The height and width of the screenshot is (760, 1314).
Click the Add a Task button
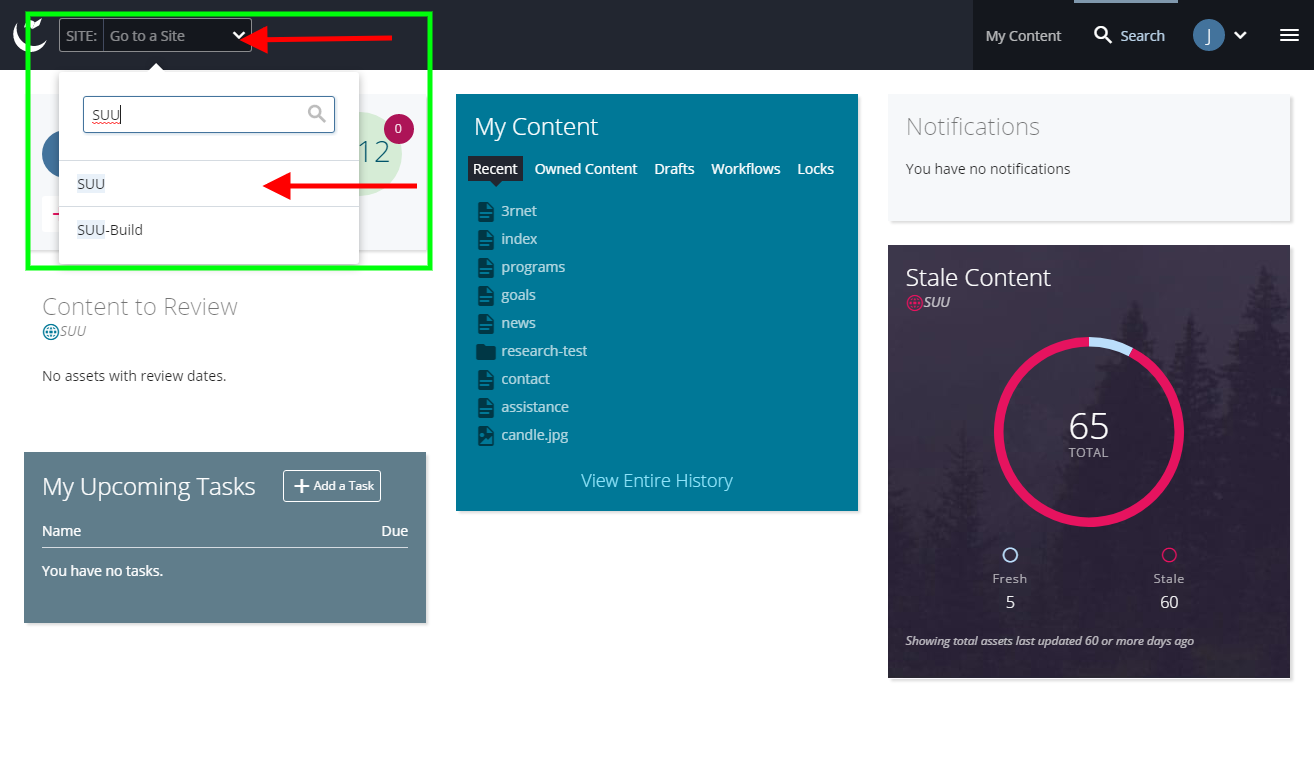(x=332, y=486)
